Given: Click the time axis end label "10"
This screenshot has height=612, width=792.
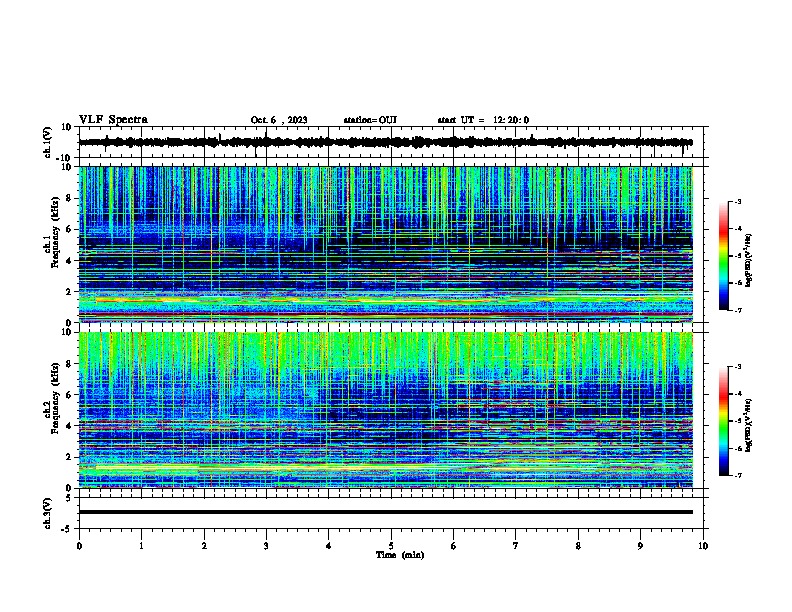Looking at the screenshot, I should (x=703, y=546).
